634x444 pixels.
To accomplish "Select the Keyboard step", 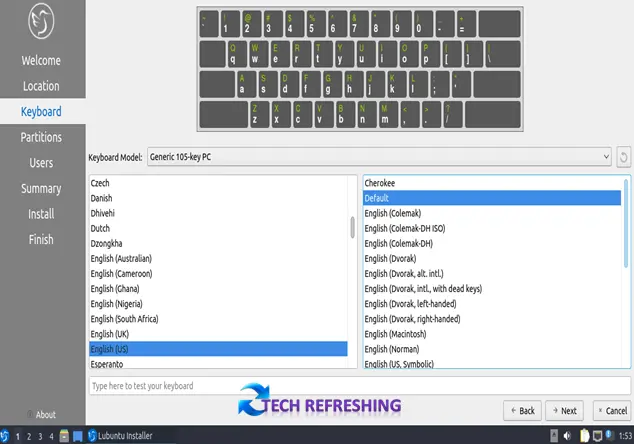I will coord(41,111).
